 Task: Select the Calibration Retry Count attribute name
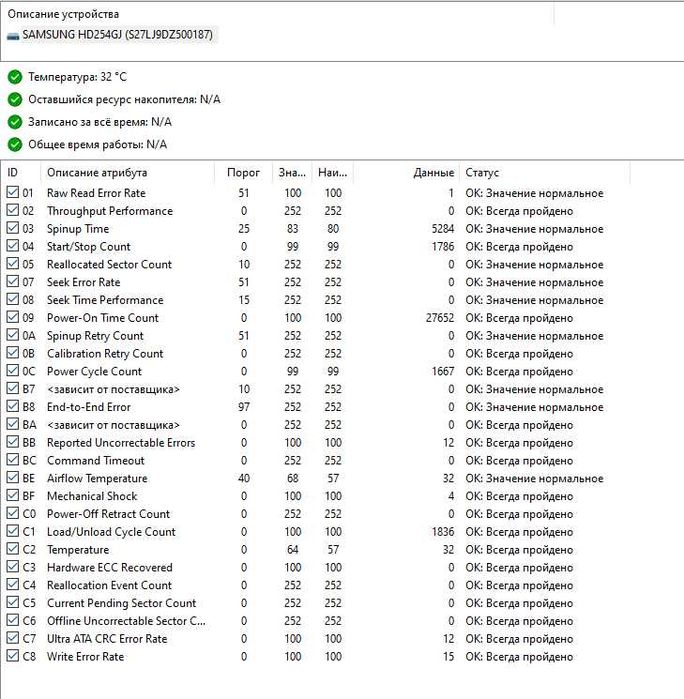click(x=105, y=354)
